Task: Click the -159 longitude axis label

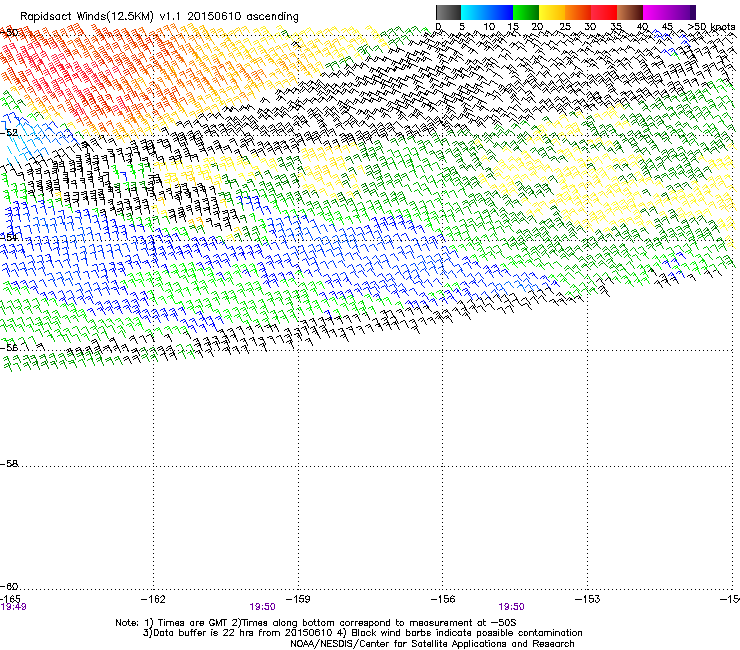Action: point(298,599)
